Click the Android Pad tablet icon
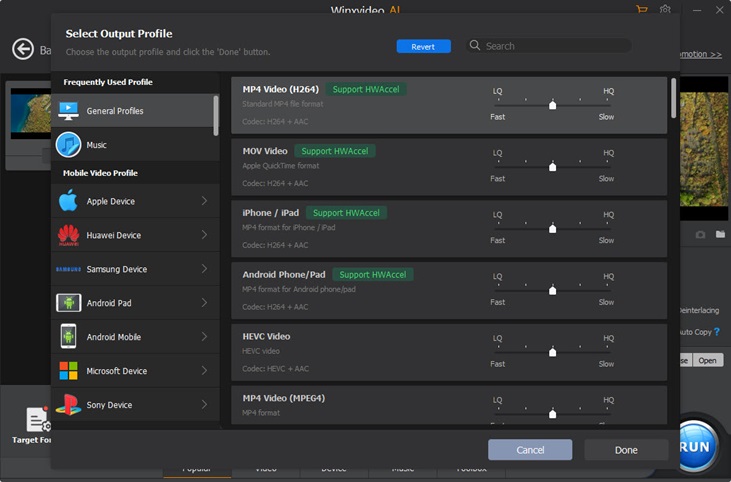 (x=69, y=303)
